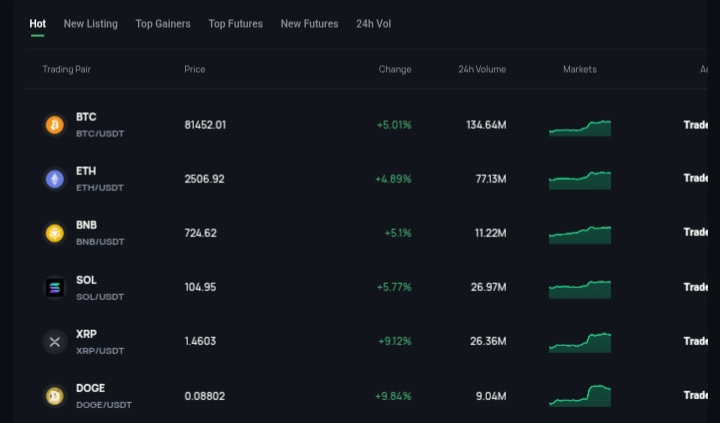Open the BNB market sparkline chart

(x=580, y=235)
